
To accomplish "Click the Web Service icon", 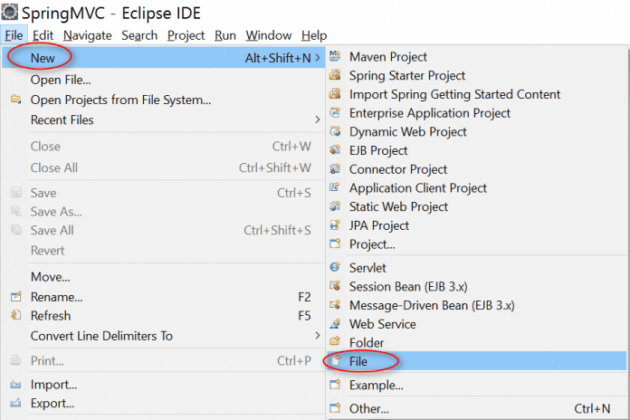I will click(336, 324).
